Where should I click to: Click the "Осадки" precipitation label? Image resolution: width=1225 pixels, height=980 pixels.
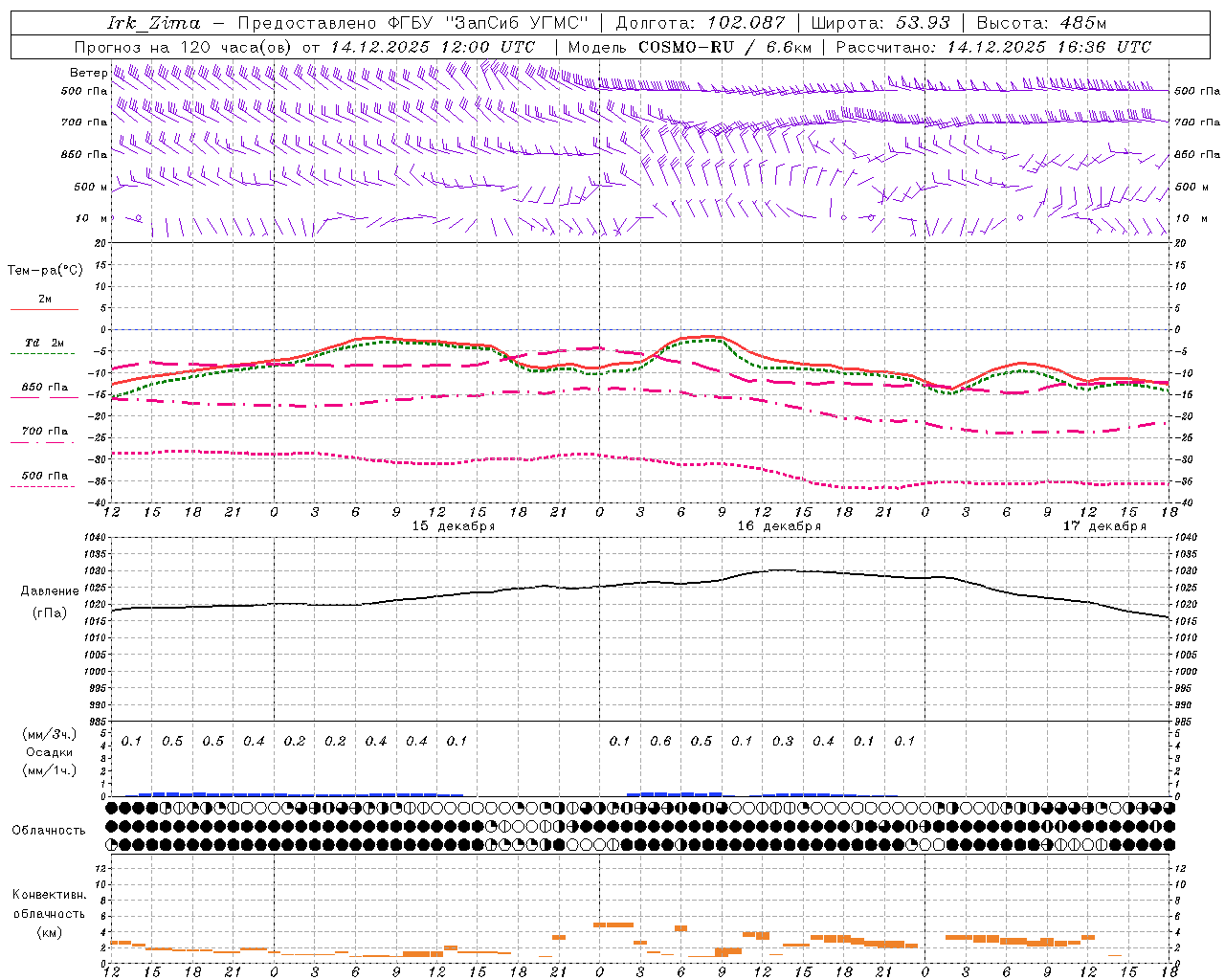click(50, 752)
